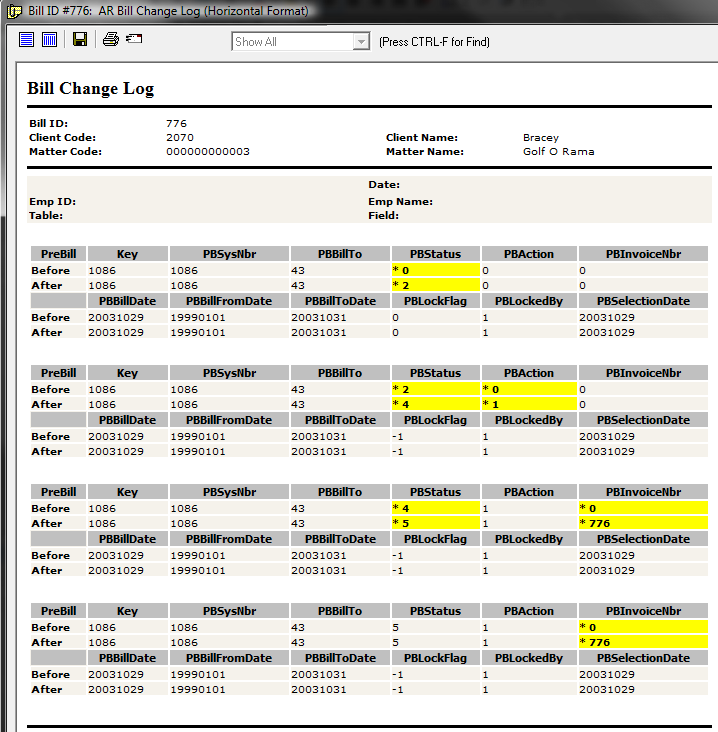Click the Show All dropdown arrow
Image resolution: width=718 pixels, height=732 pixels.
point(361,42)
